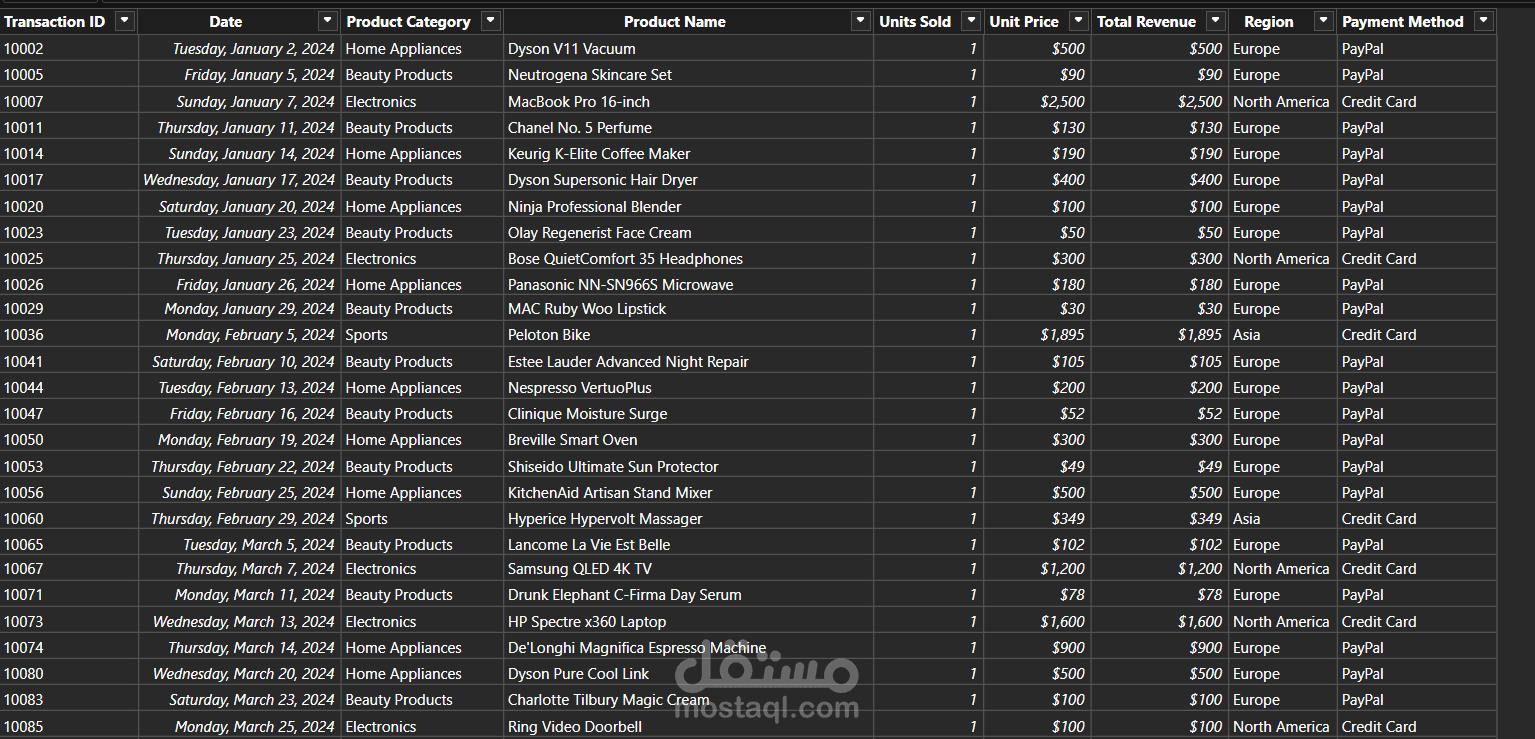Click the Asia region cell for Hyperice Massager
The width and height of the screenshot is (1535, 739).
[x=1283, y=518]
